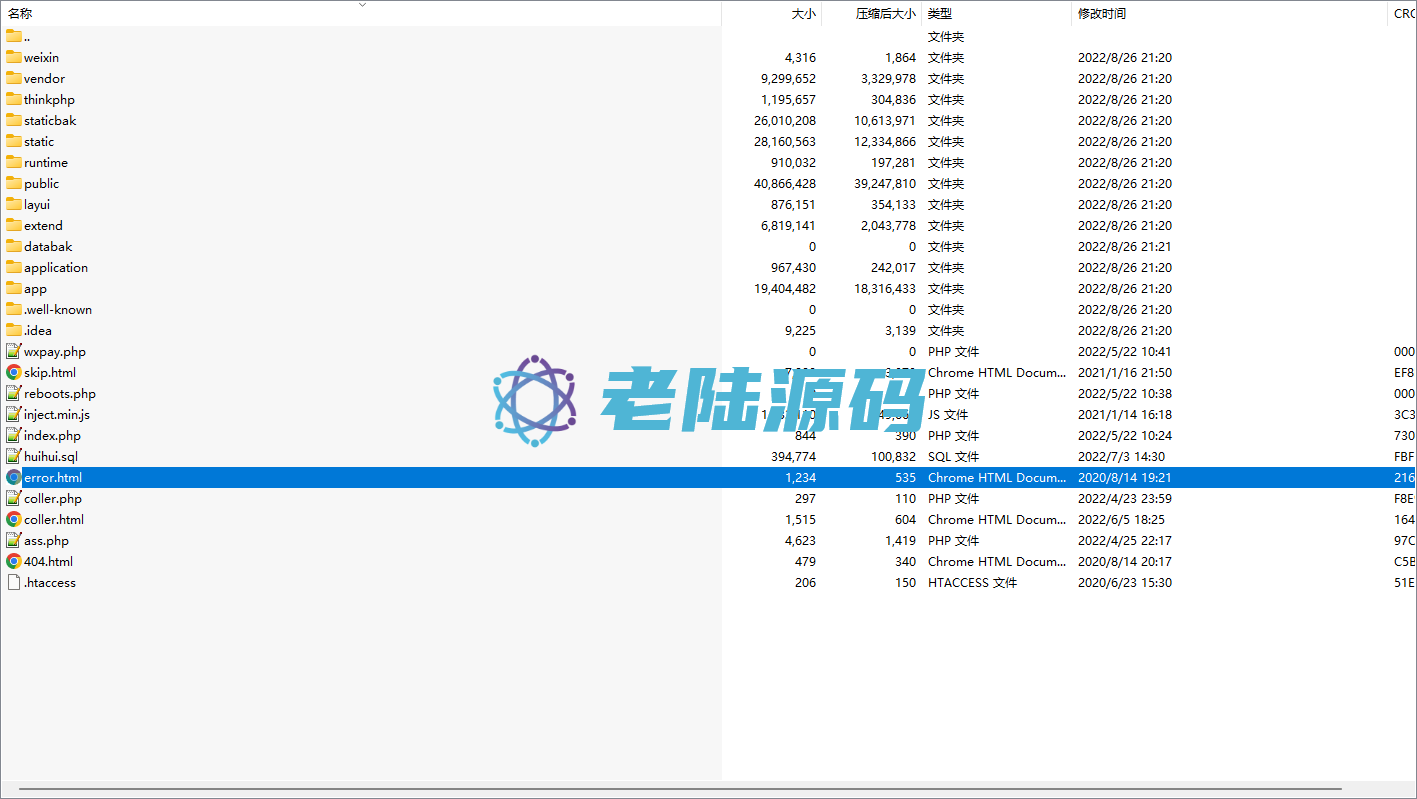This screenshot has width=1417, height=799.
Task: Click the Chrome icon beside 404.html
Action: tap(14, 561)
